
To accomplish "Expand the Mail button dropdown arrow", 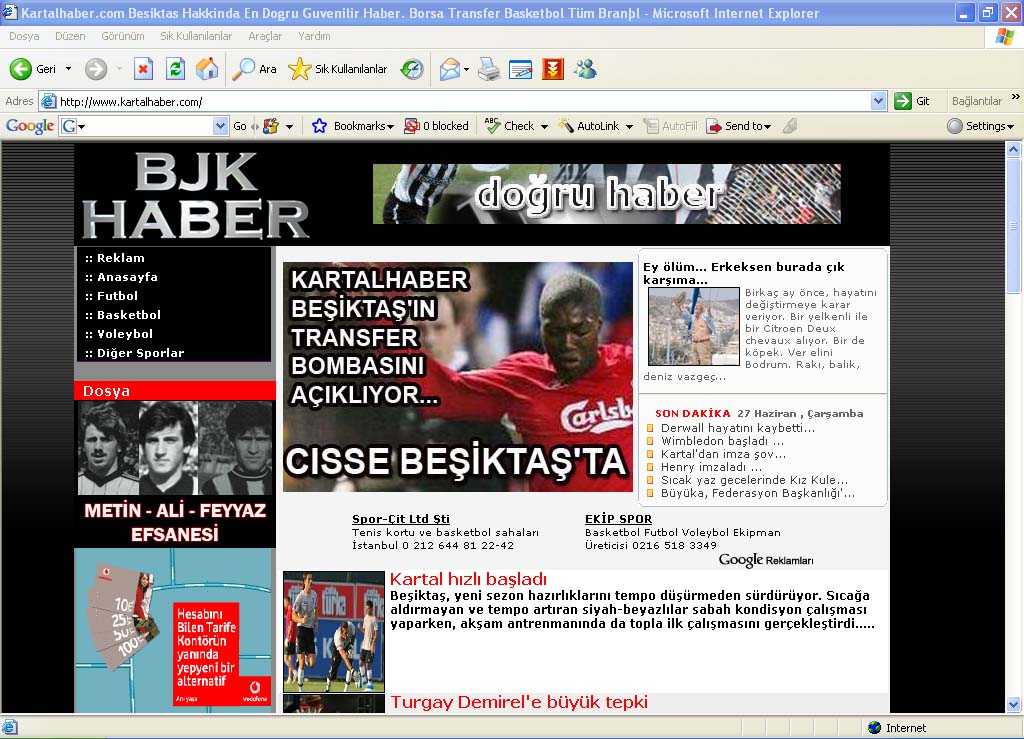I will coord(466,69).
